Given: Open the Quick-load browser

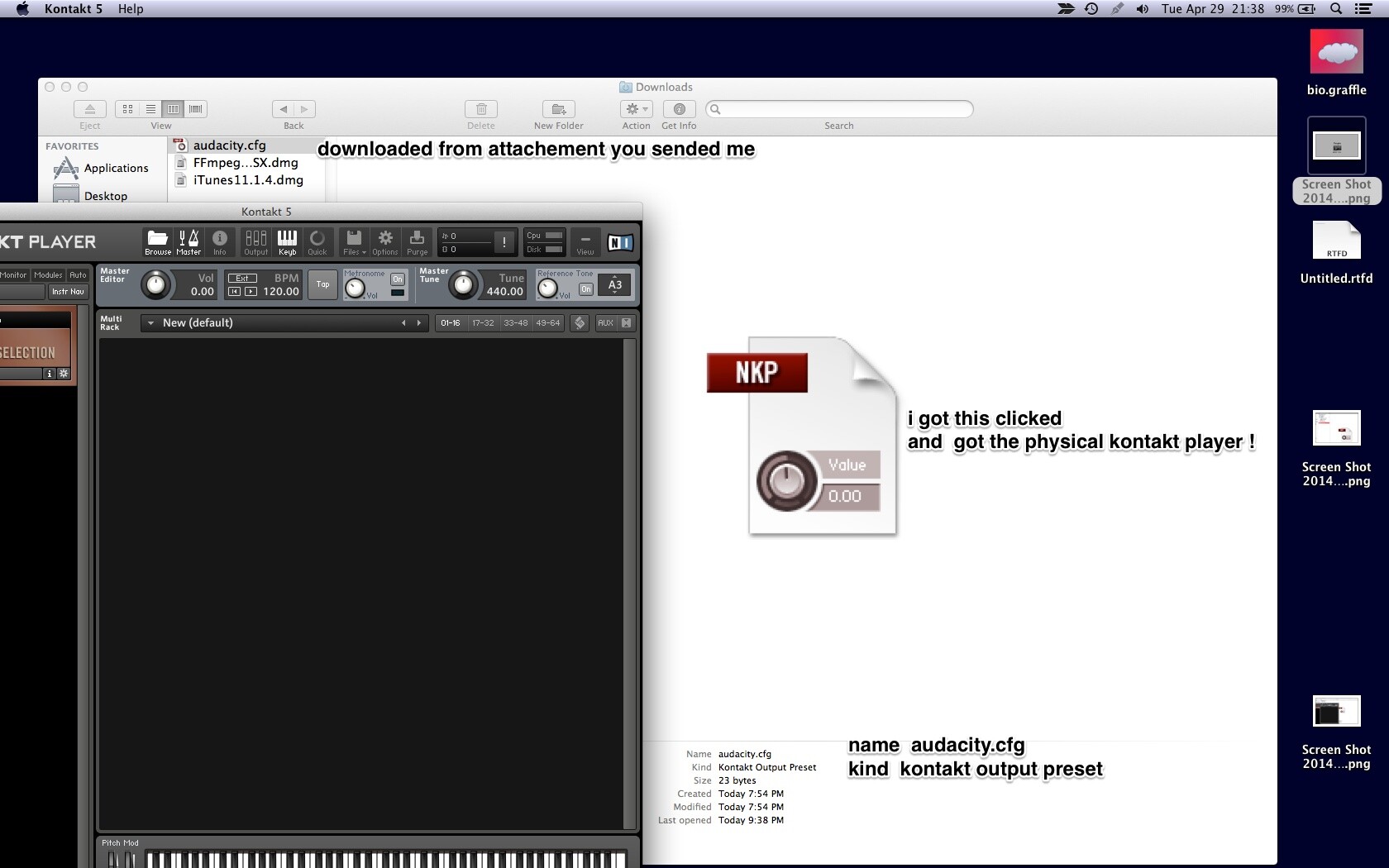Looking at the screenshot, I should coord(317,241).
